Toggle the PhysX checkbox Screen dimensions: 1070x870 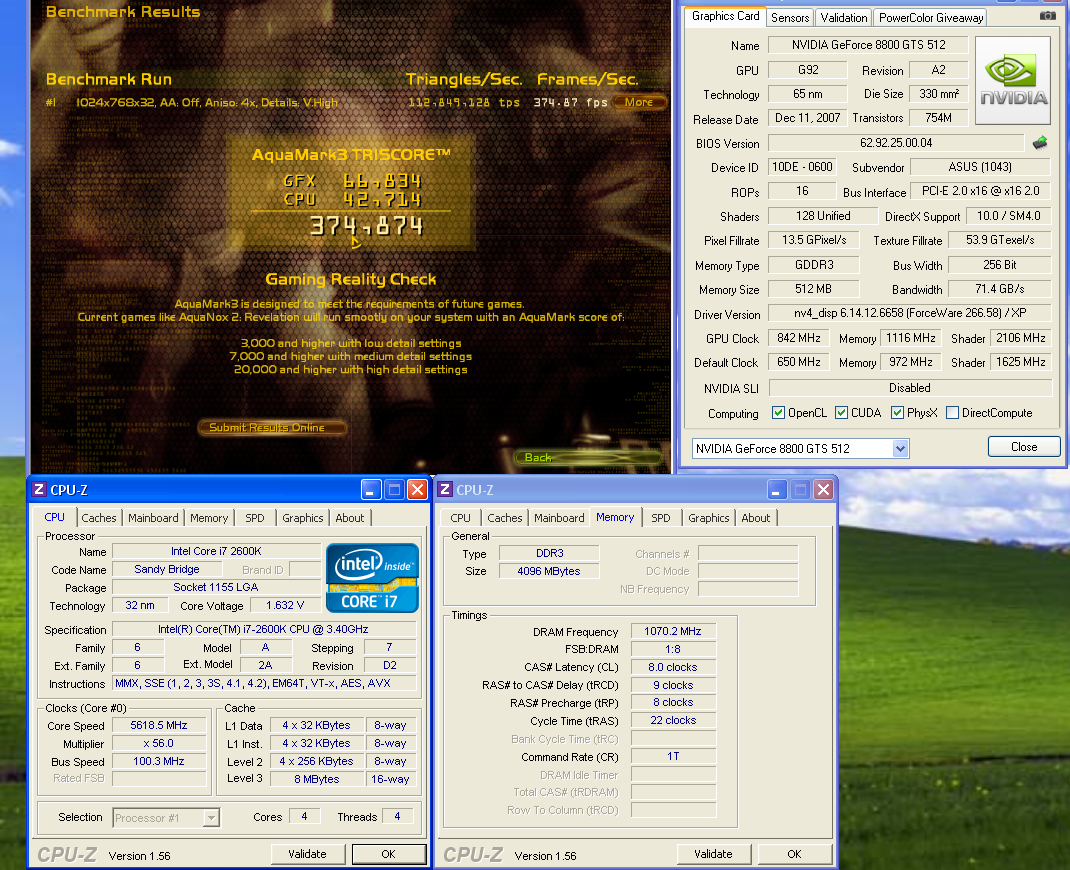click(897, 413)
